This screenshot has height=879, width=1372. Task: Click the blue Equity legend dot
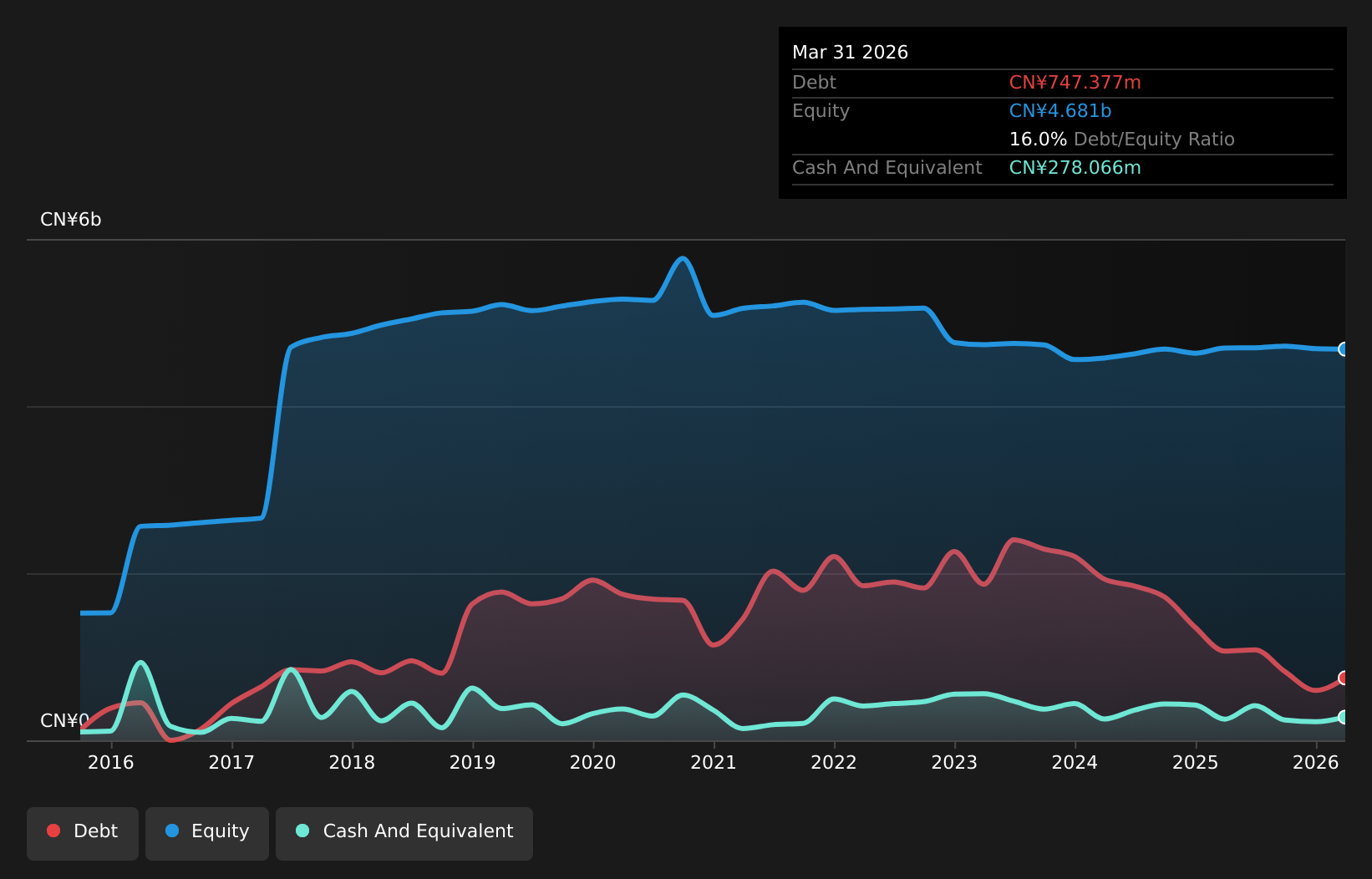coord(172,831)
